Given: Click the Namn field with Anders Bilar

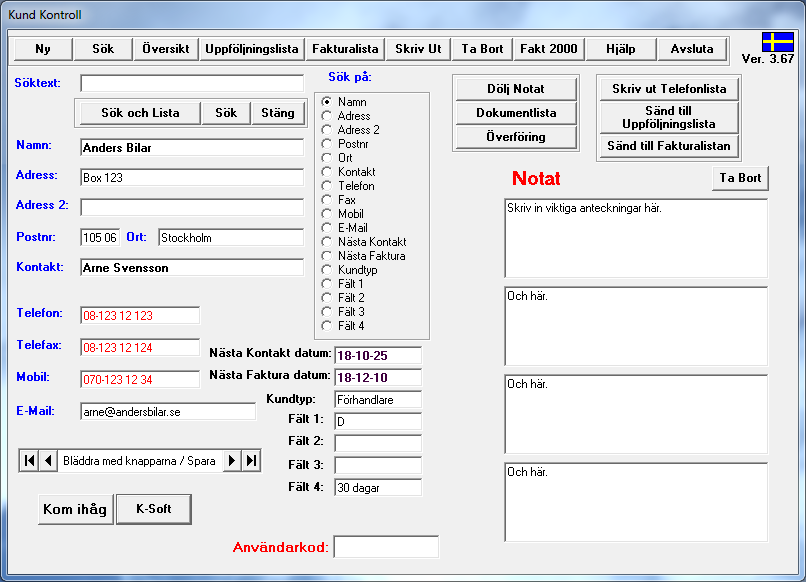Looking at the screenshot, I should pos(192,148).
